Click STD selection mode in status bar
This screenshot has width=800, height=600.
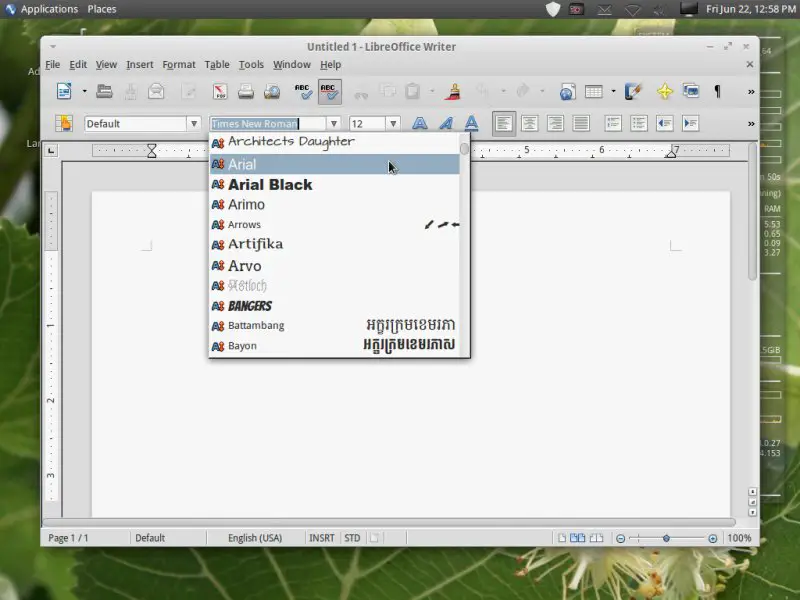pyautogui.click(x=352, y=538)
